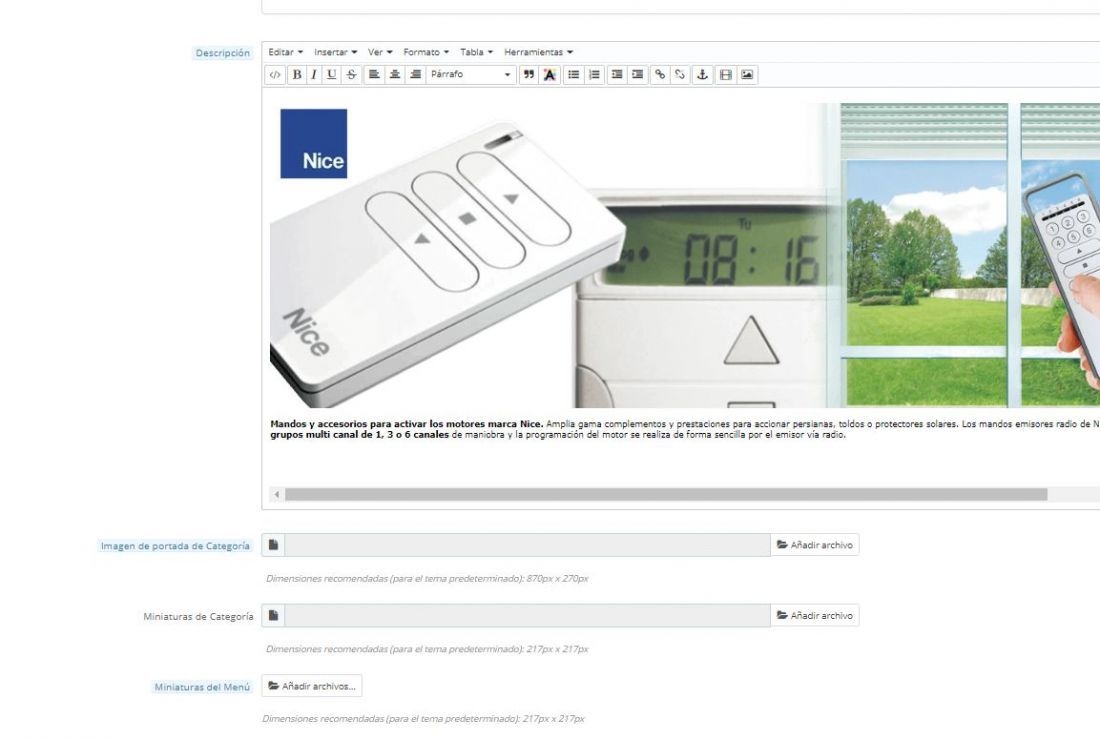Insert a bulleted list
This screenshot has height=740, width=1100.
574,74
